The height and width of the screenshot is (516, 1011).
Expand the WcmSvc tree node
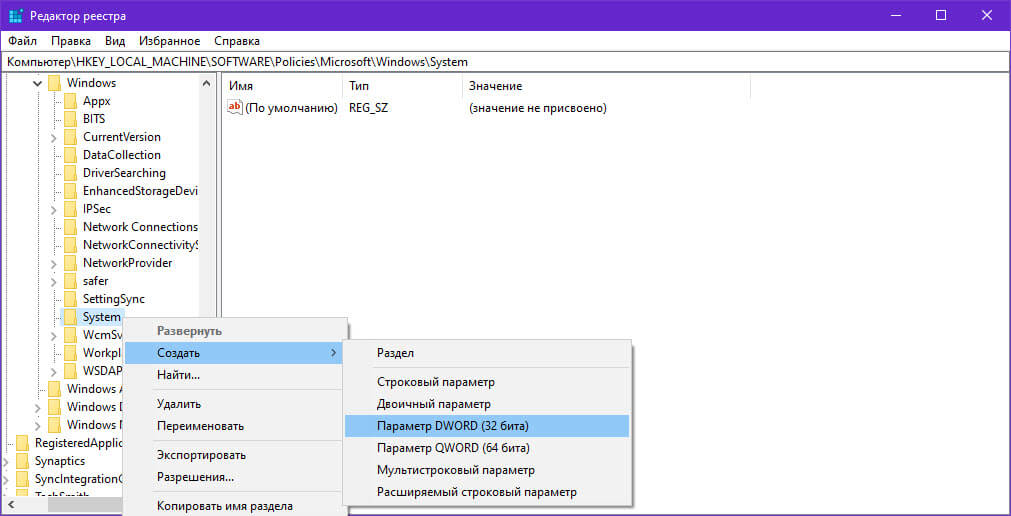click(54, 335)
